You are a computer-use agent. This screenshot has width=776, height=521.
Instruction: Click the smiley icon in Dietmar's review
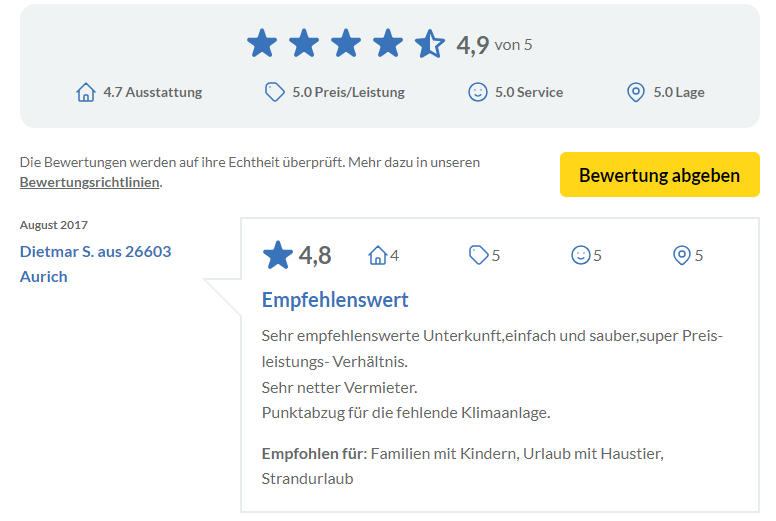tap(581, 255)
